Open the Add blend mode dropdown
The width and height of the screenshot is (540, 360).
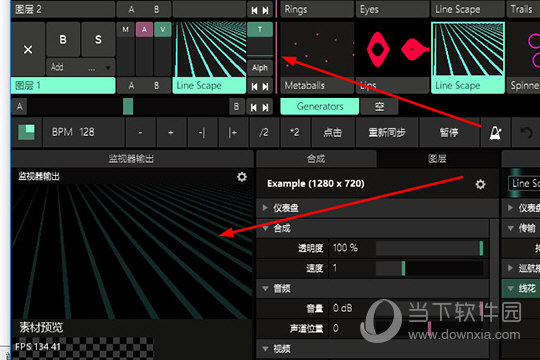81,67
